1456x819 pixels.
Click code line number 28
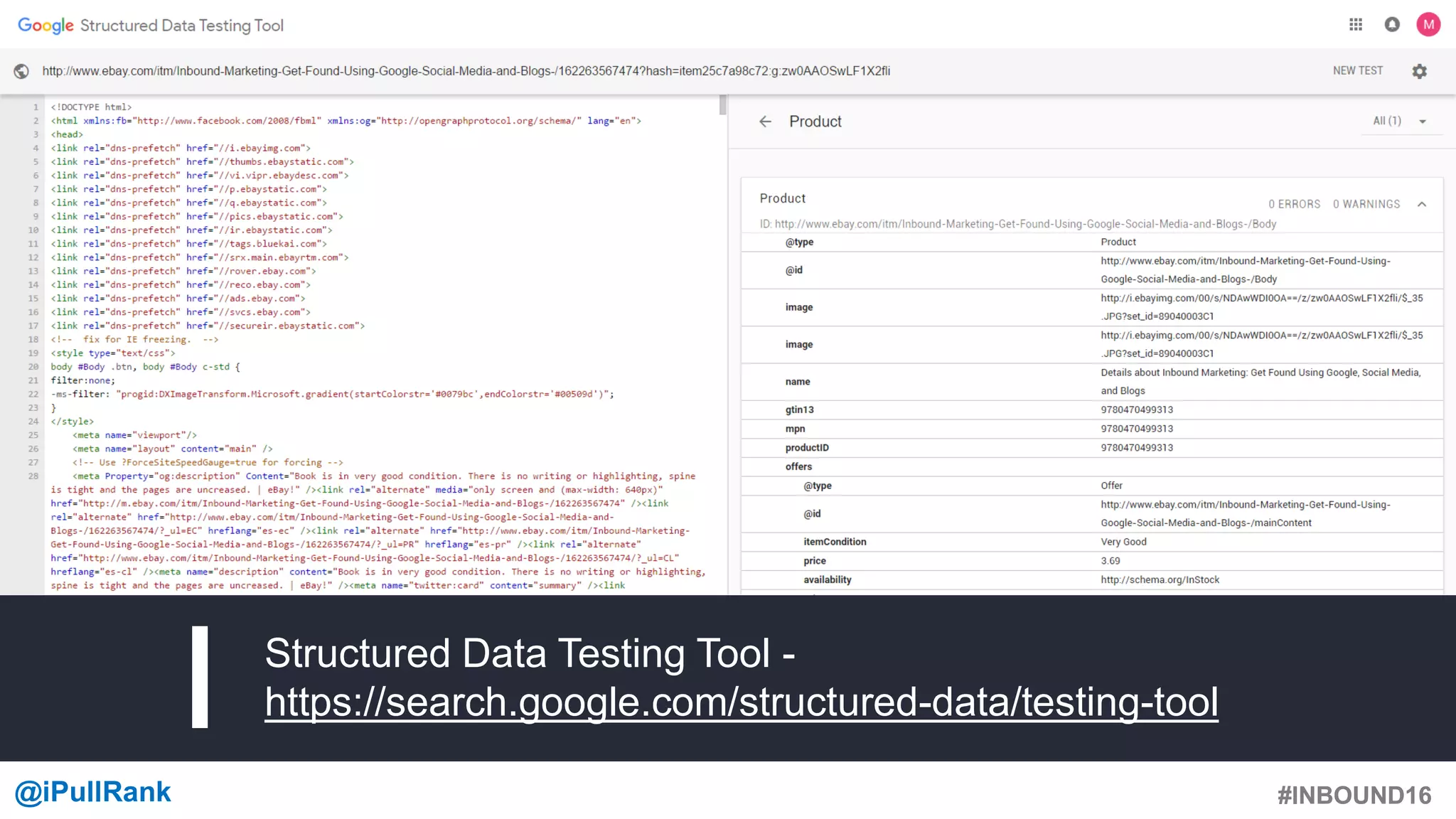33,476
